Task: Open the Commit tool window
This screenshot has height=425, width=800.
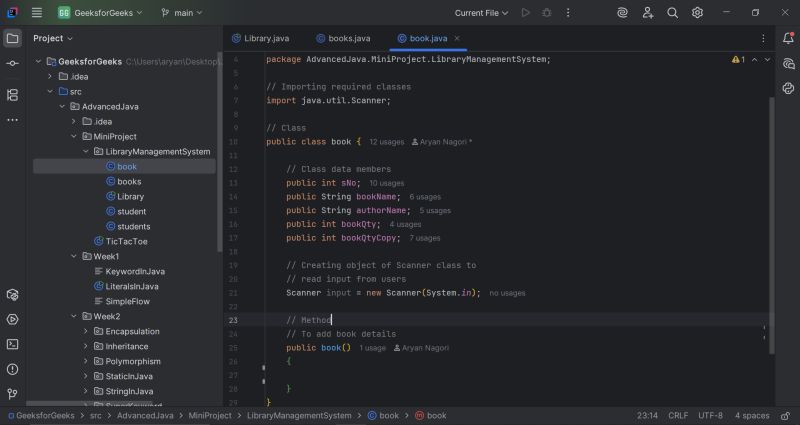Action: coord(13,63)
